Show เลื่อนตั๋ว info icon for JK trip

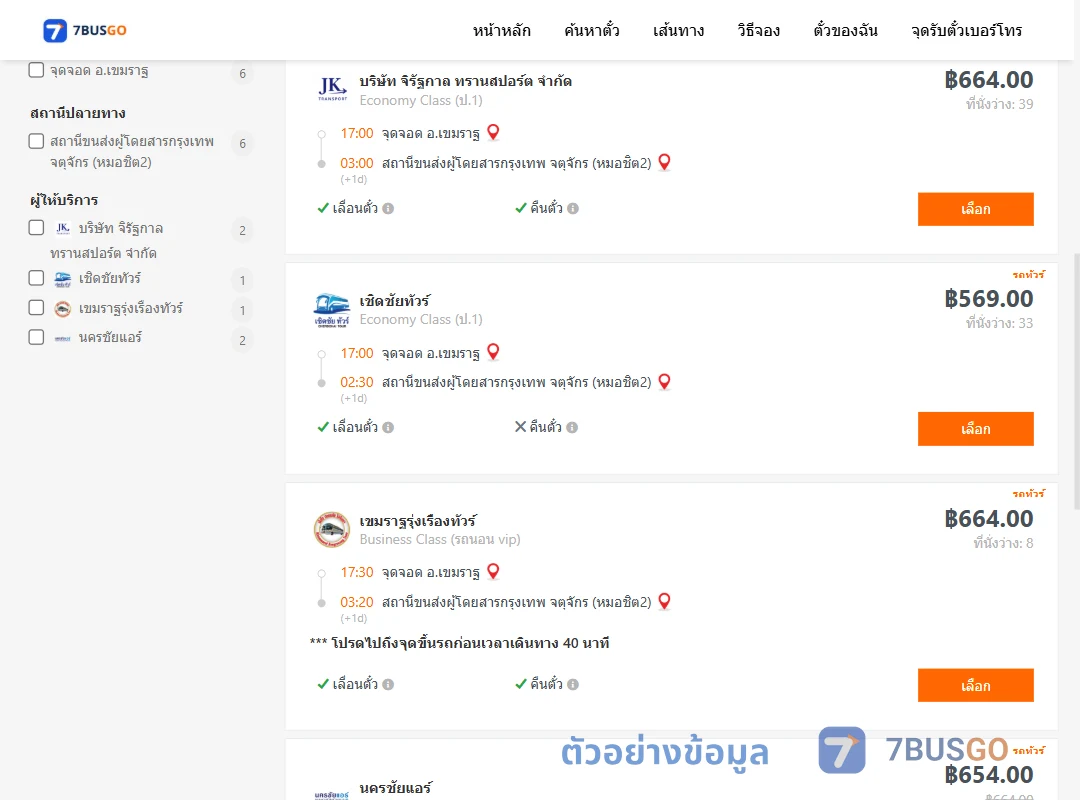click(388, 209)
